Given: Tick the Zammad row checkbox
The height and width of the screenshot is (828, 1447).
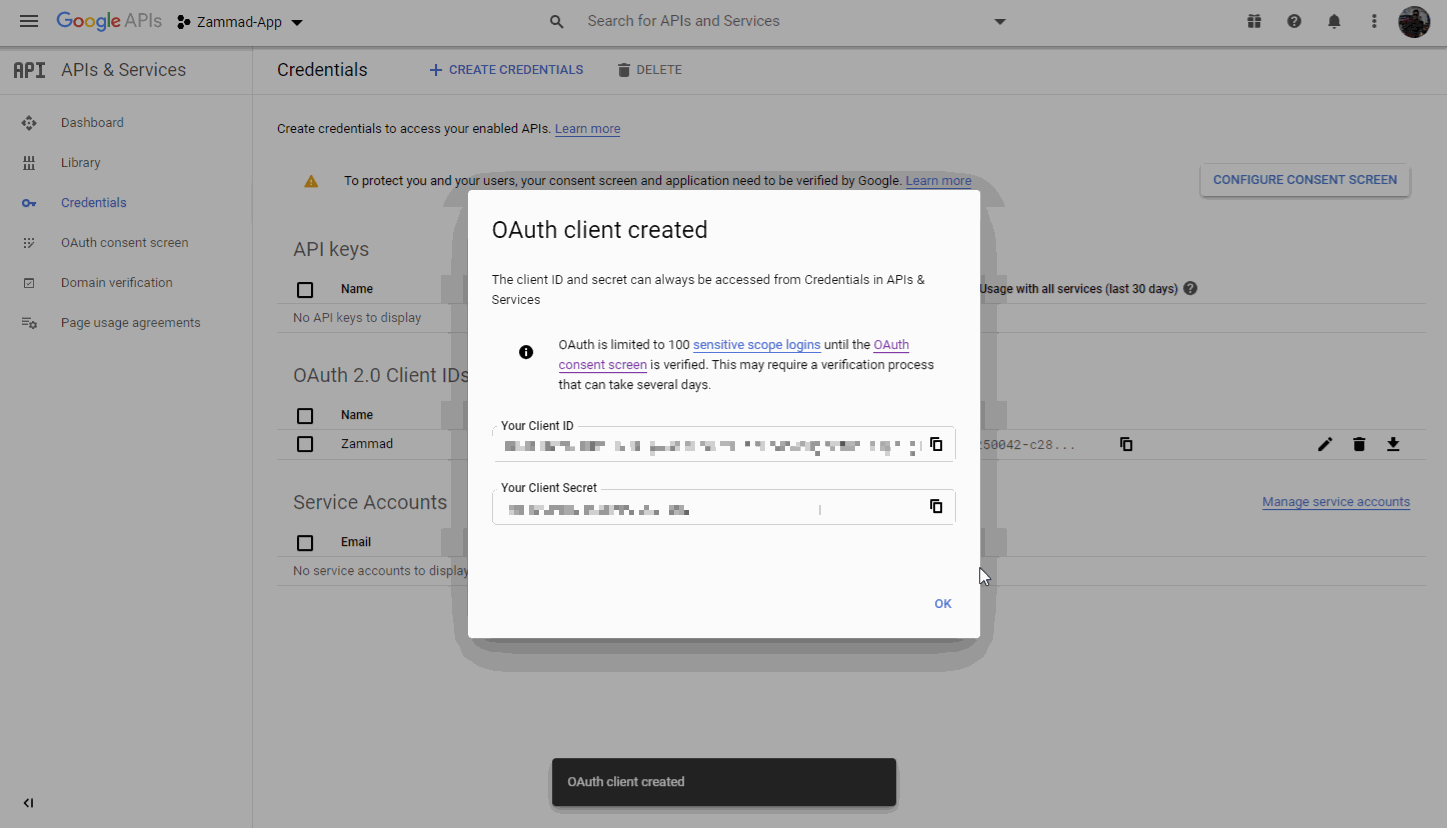Looking at the screenshot, I should 305,444.
